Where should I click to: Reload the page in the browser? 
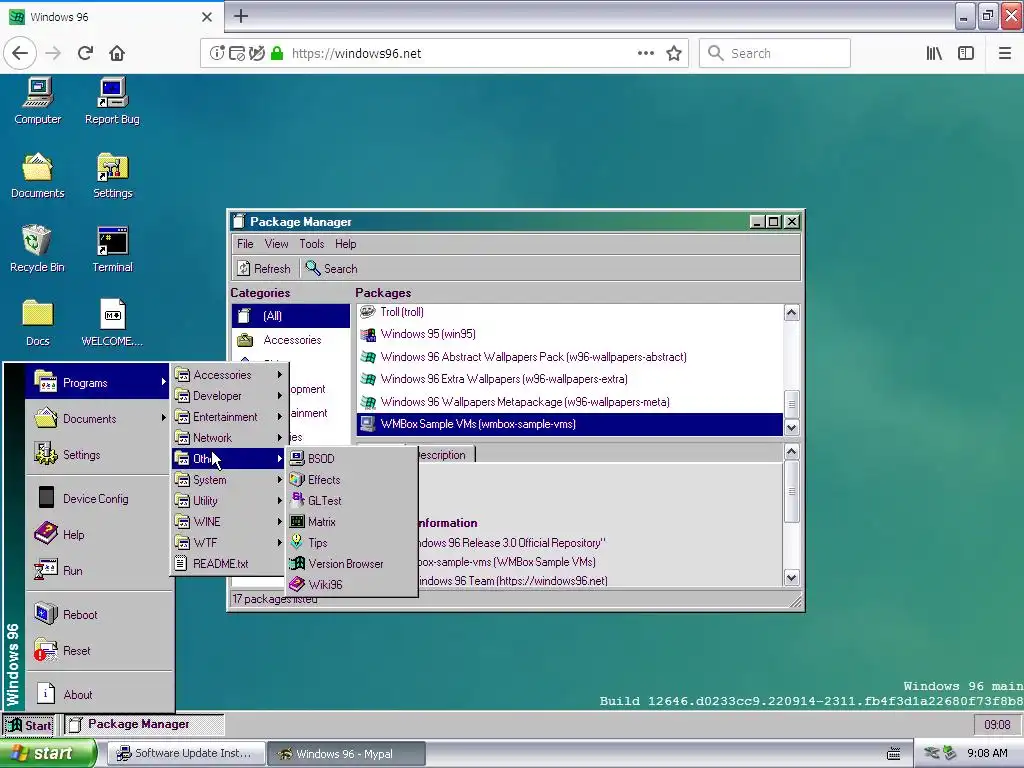click(85, 53)
